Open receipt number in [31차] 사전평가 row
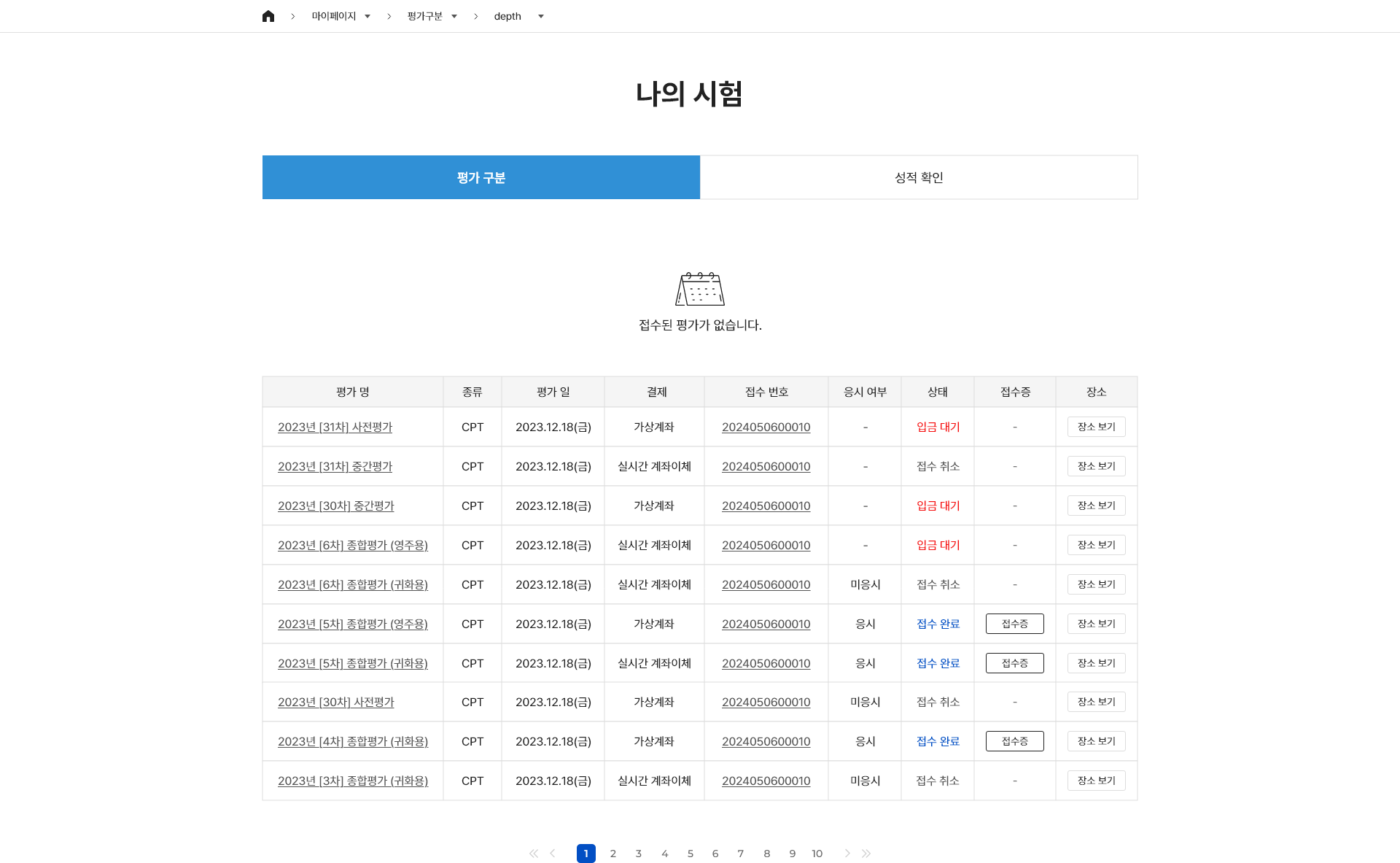This screenshot has height=863, width=1400. coord(766,427)
